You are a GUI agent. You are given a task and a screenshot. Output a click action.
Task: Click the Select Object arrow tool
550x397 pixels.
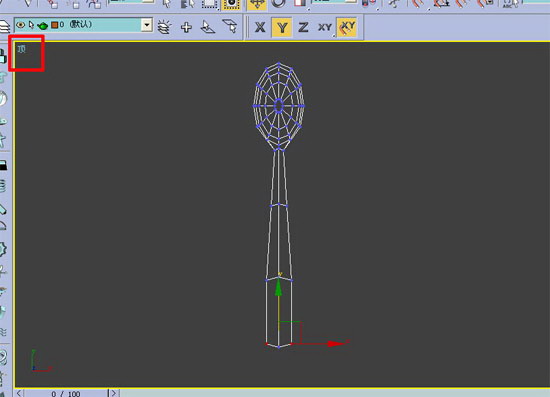point(167,4)
